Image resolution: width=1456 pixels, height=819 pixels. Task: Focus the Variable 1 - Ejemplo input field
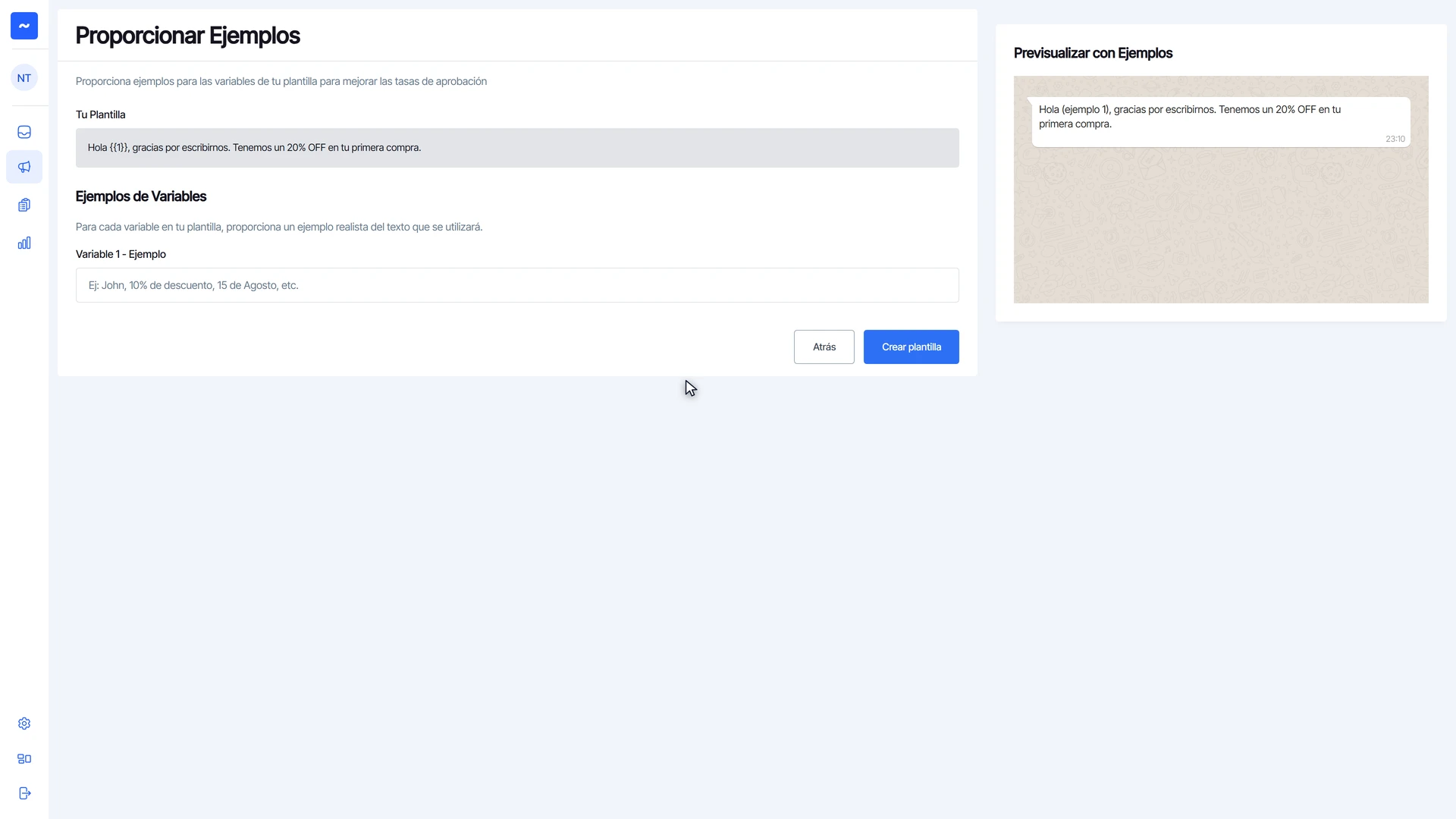coord(517,285)
